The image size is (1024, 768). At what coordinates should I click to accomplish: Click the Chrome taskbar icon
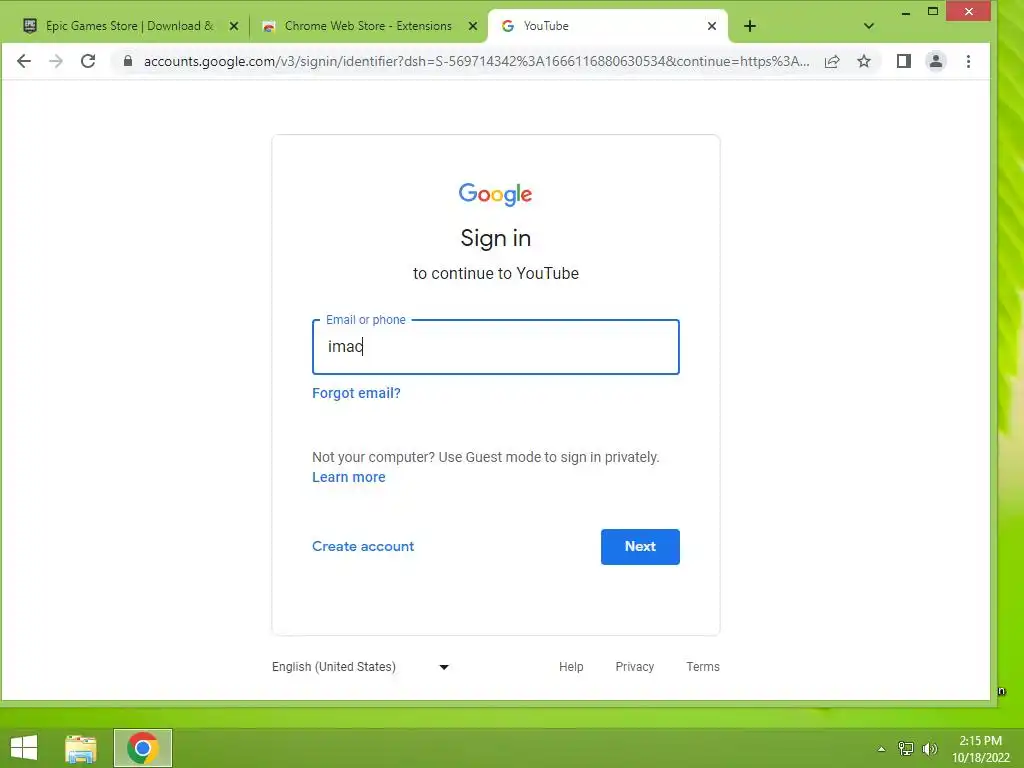click(x=143, y=748)
